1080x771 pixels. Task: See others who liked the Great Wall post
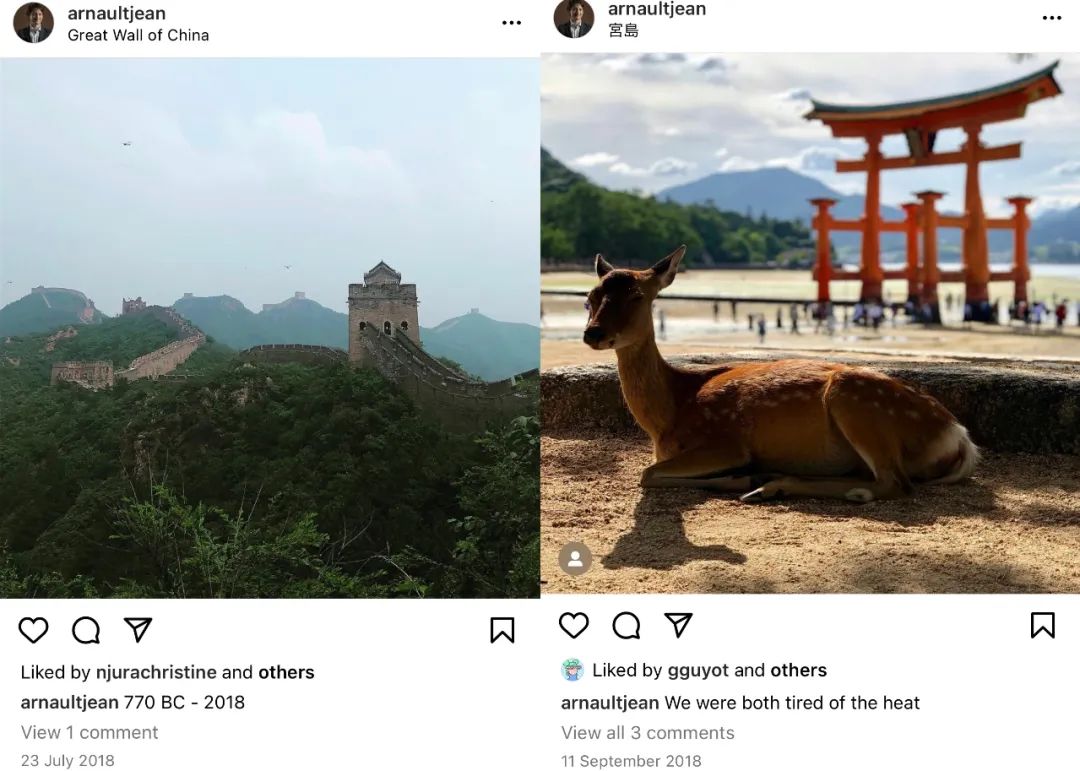pyautogui.click(x=286, y=672)
